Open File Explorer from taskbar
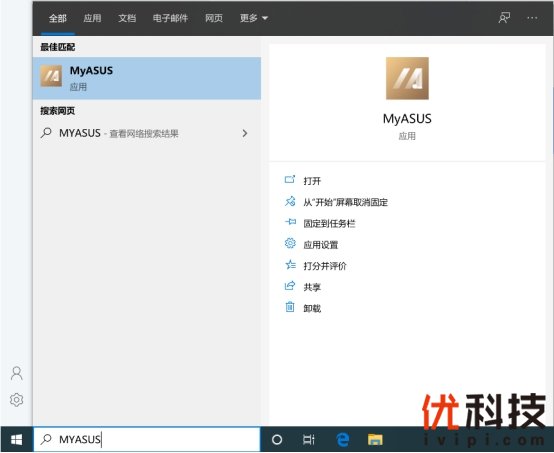 (x=375, y=440)
